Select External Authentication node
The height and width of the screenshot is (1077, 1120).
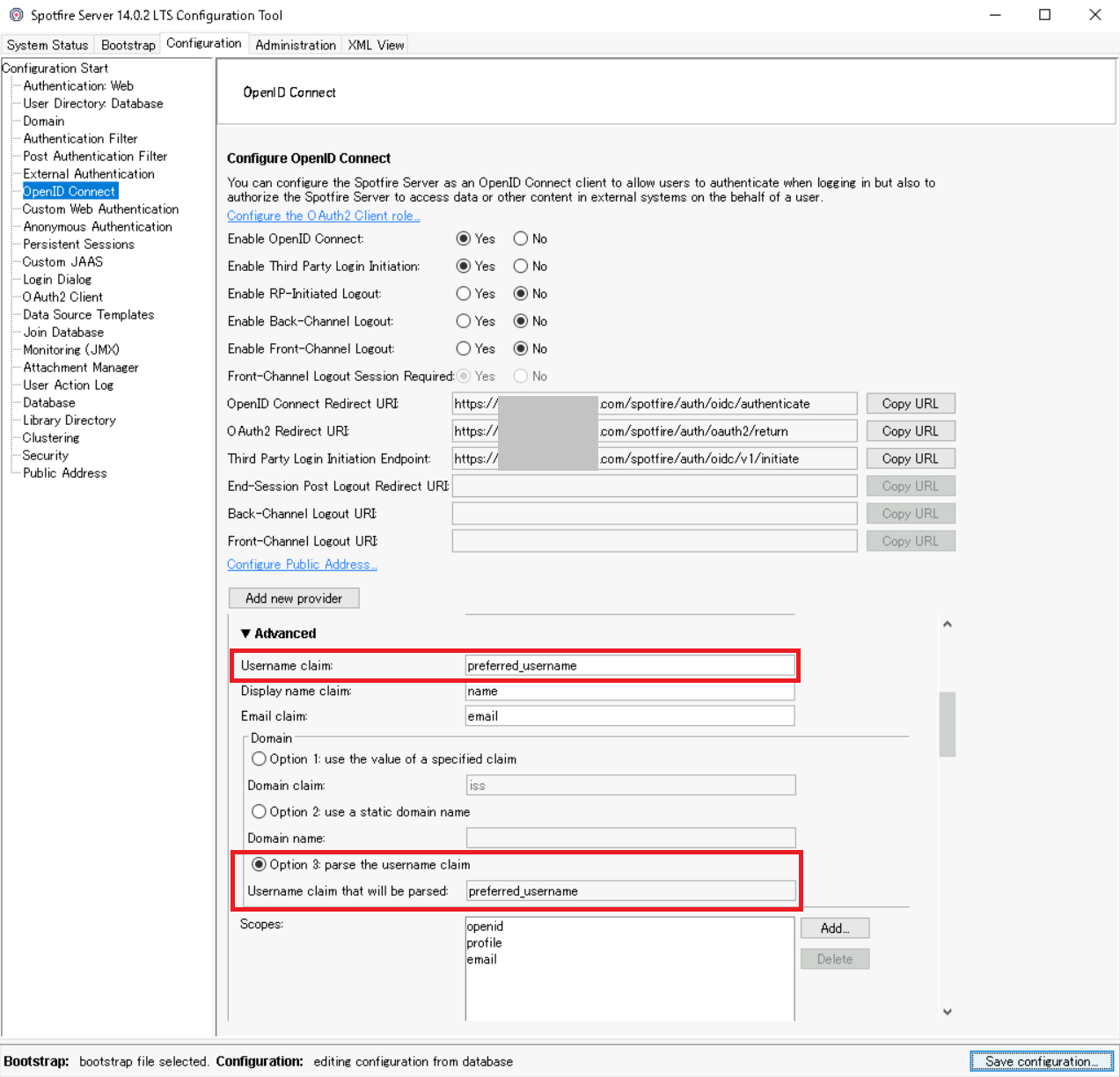(89, 173)
